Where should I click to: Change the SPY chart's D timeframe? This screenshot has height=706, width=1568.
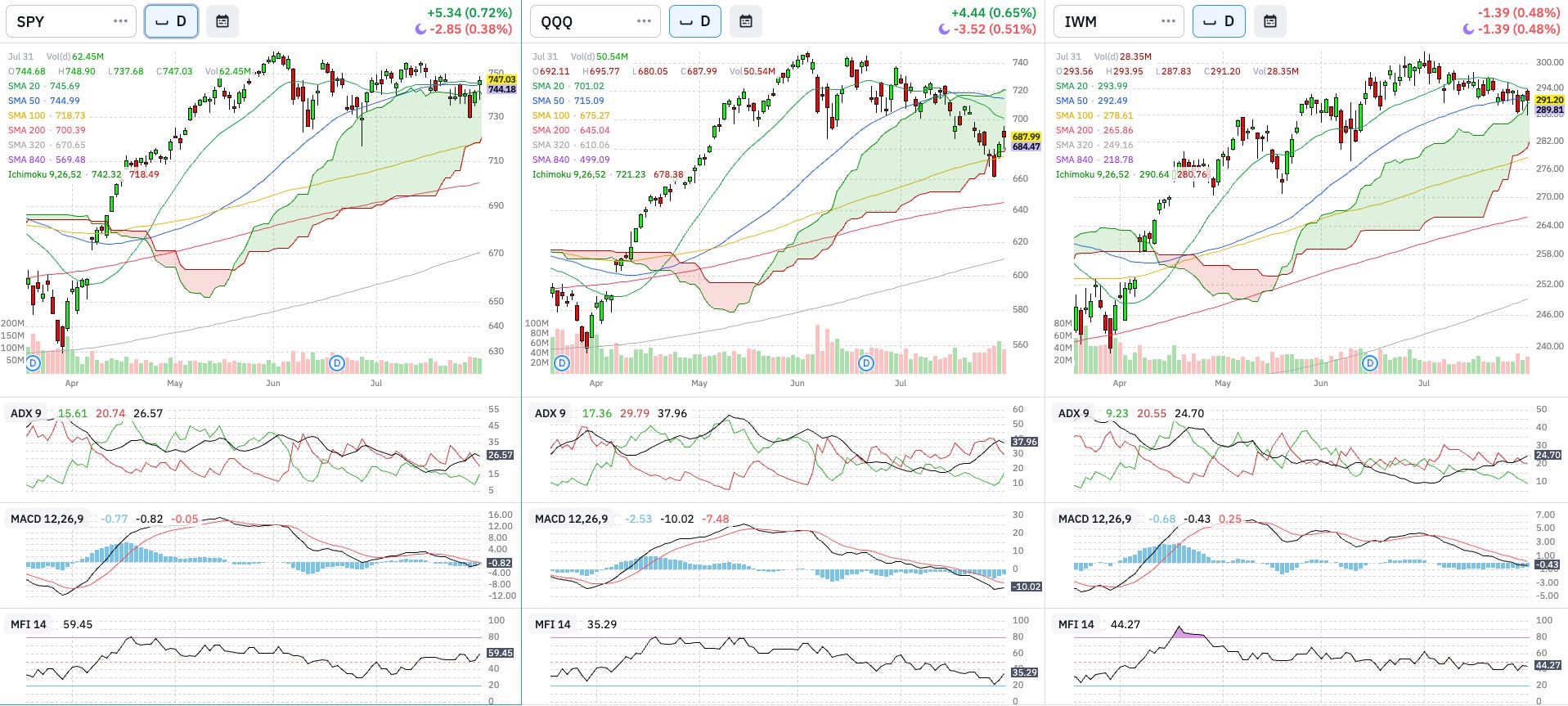pos(171,21)
